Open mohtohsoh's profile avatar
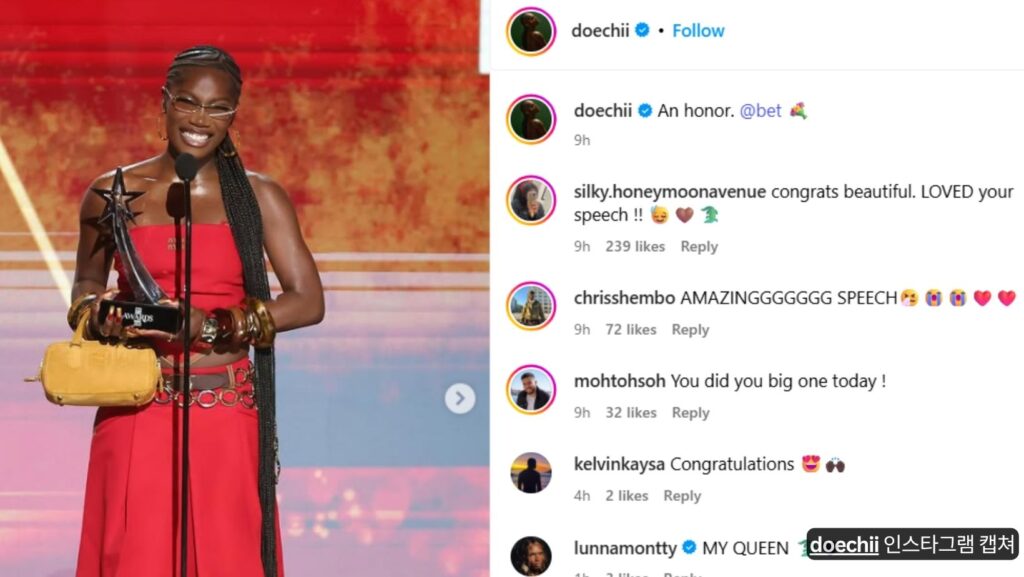This screenshot has height=577, width=1024. (x=531, y=390)
